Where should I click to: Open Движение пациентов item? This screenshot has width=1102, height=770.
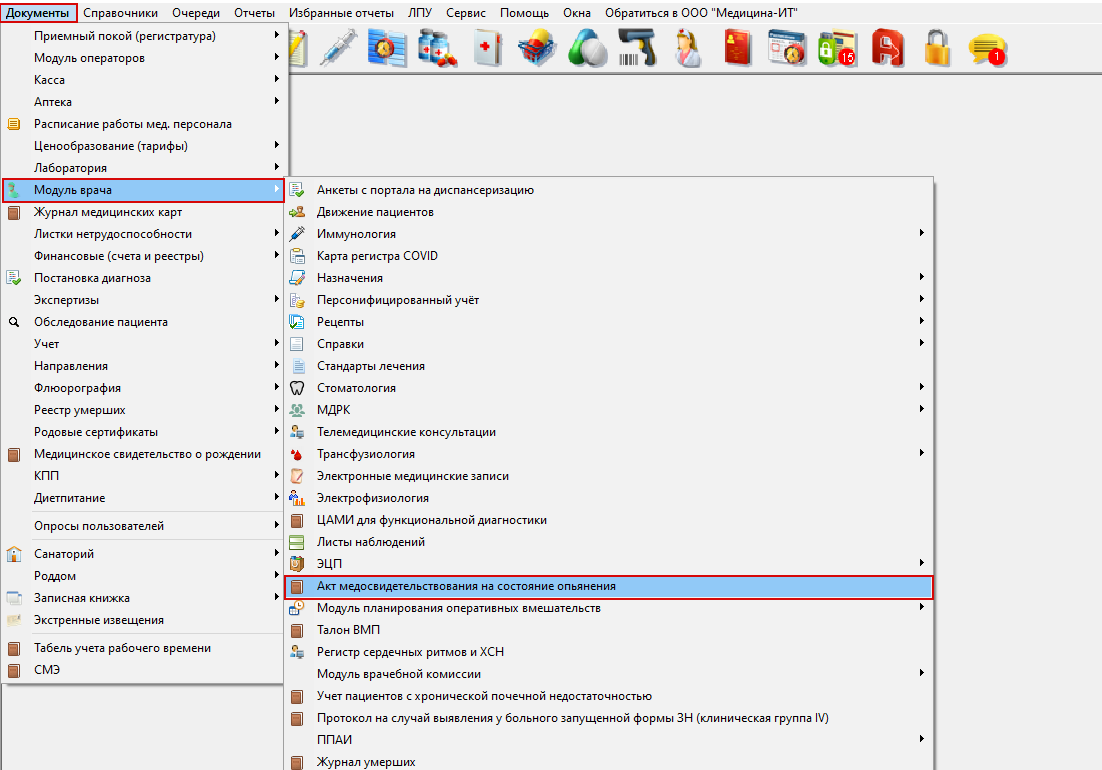[609, 212]
